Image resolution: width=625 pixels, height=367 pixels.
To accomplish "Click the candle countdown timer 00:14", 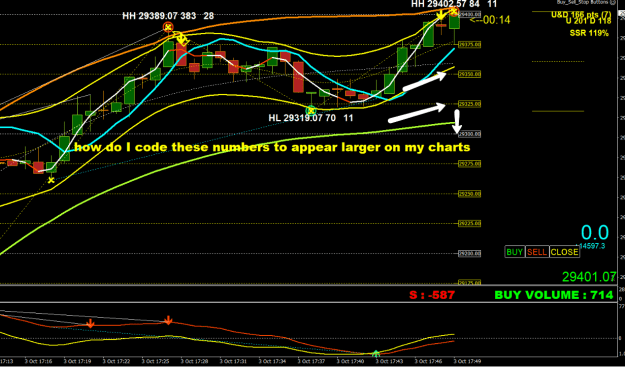I will [x=490, y=20].
